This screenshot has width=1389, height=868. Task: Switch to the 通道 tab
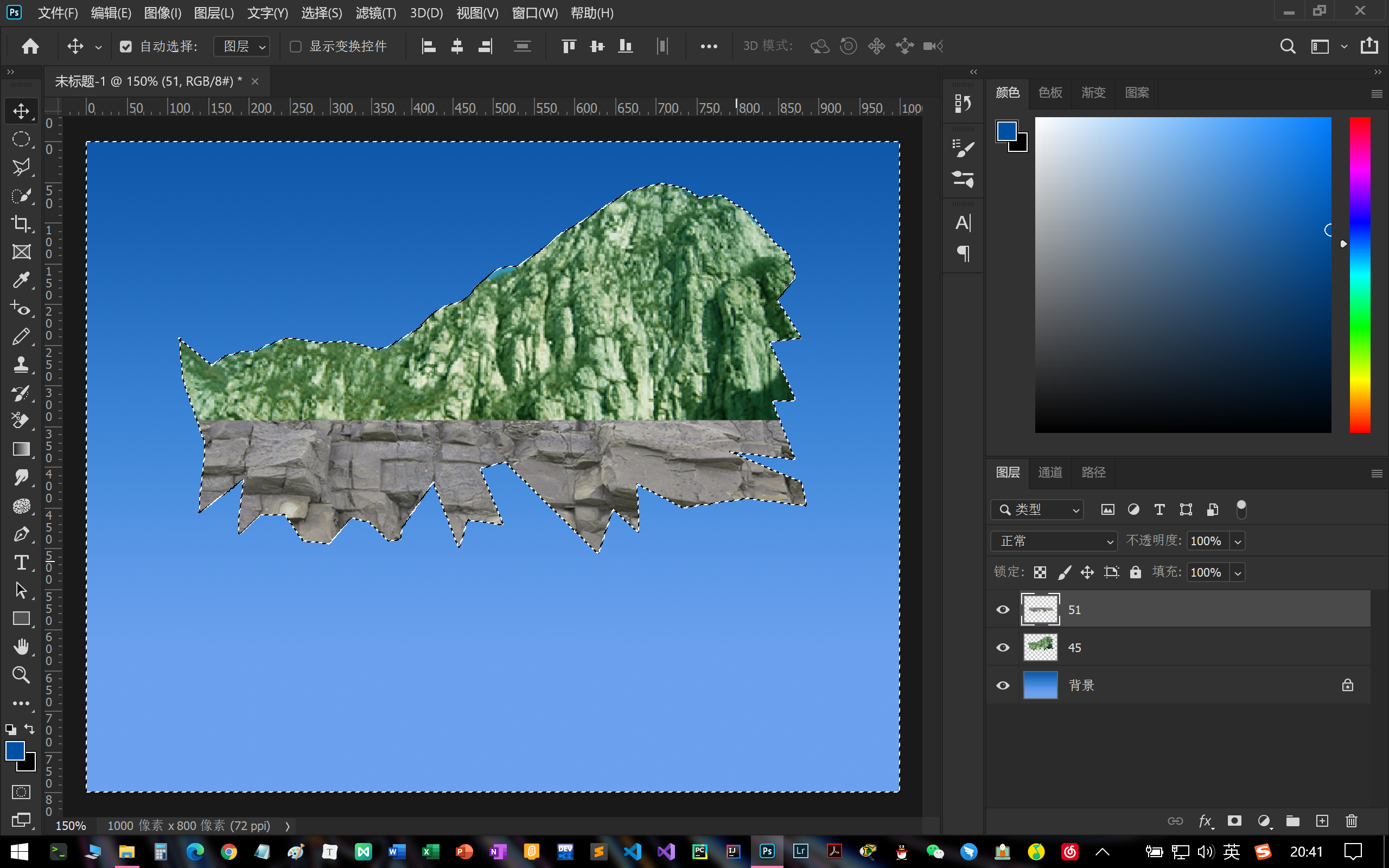point(1050,473)
